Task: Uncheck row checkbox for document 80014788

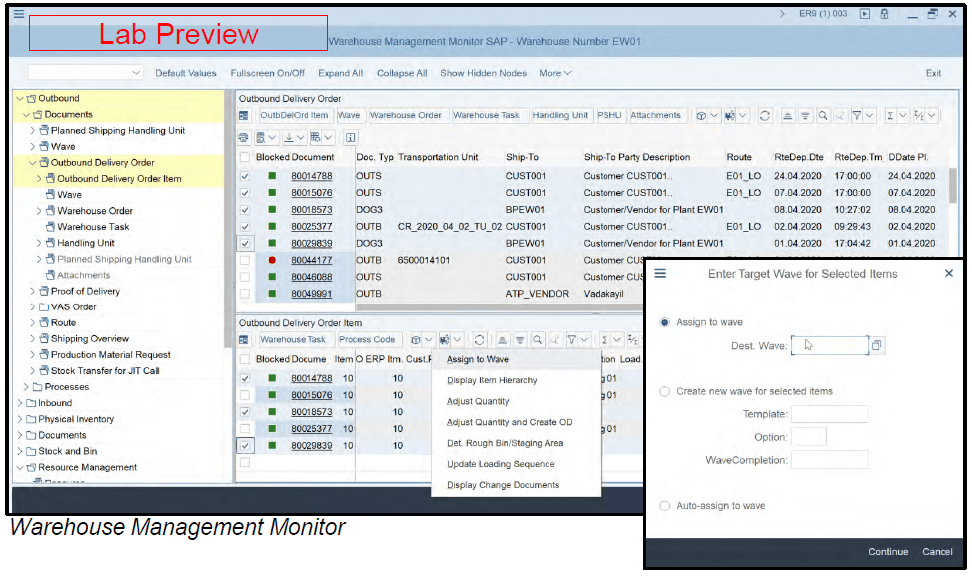Action: 245,176
